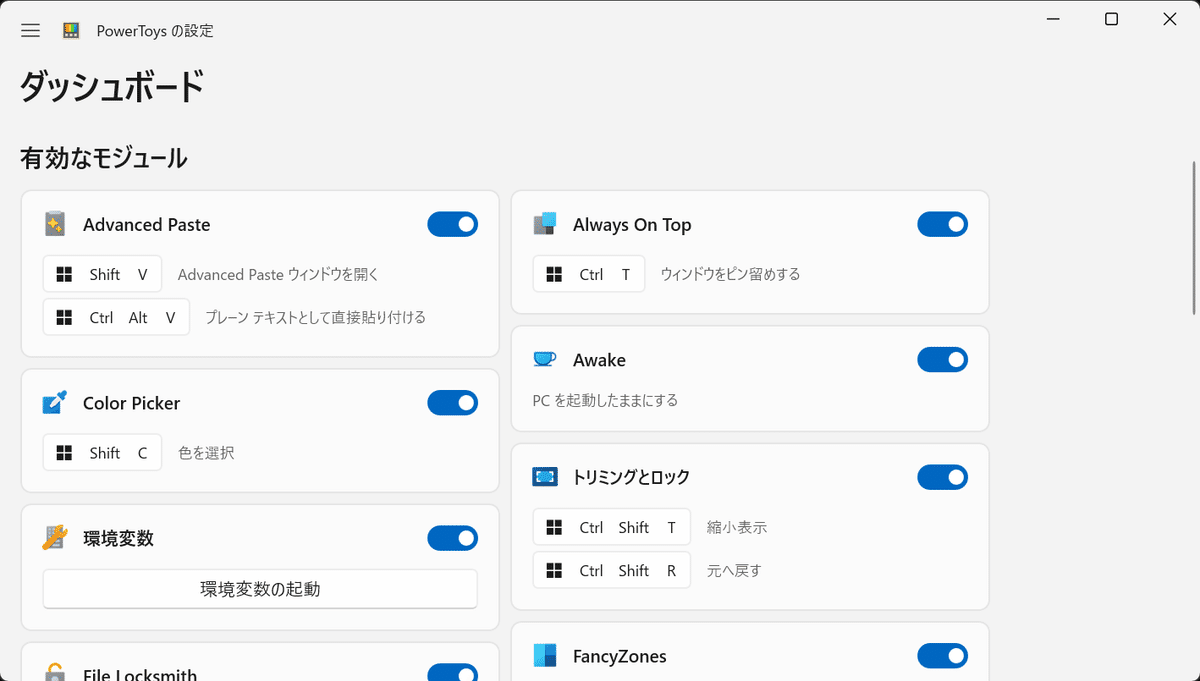Disable the Color Picker switch
Screen dimensions: 1200x681
click(452, 402)
